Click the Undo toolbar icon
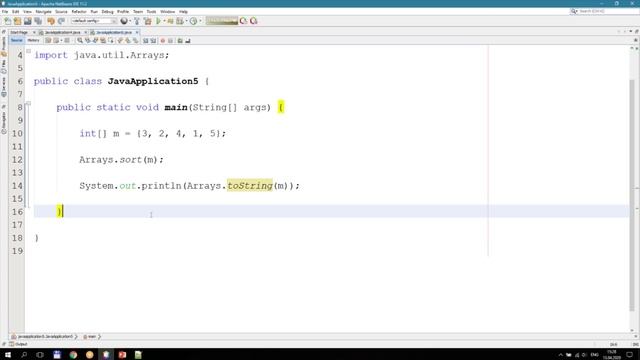Image resolution: width=640 pixels, height=360 pixels. point(51,21)
